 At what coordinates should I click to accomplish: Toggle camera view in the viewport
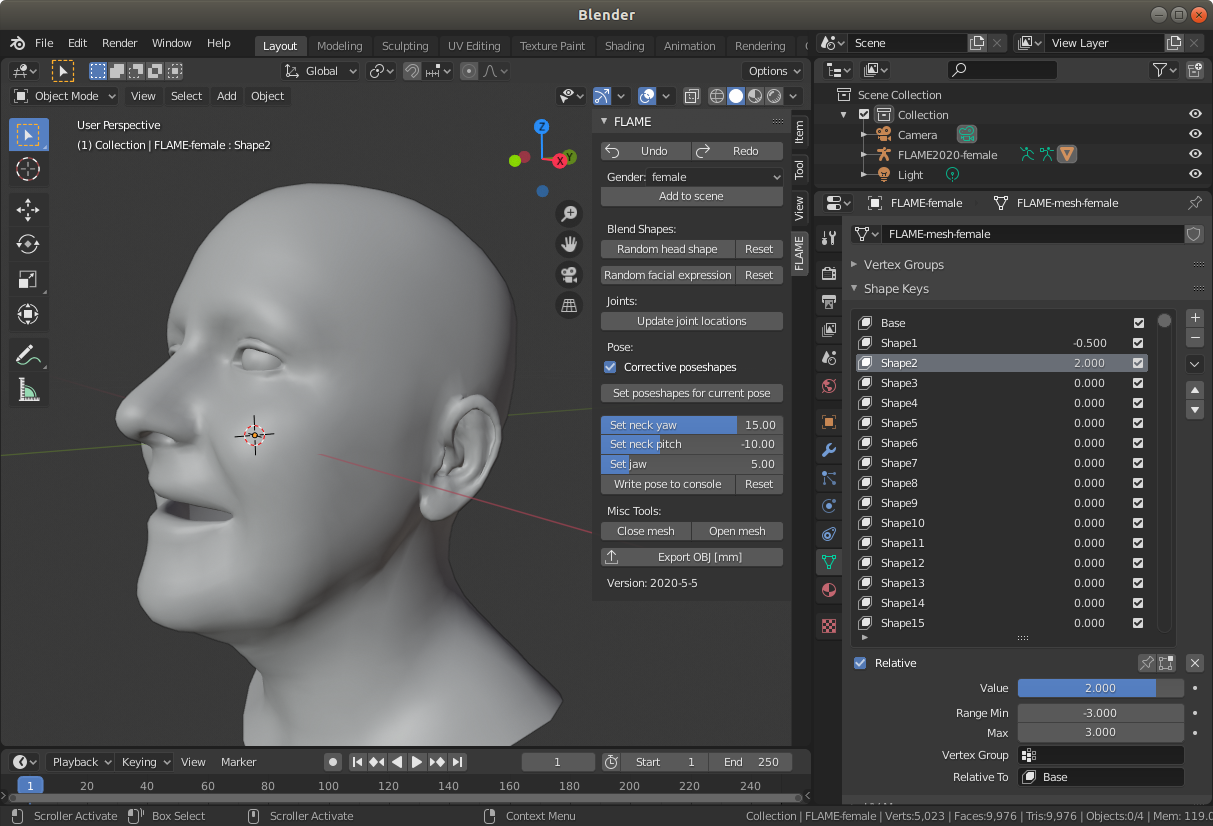click(x=569, y=275)
